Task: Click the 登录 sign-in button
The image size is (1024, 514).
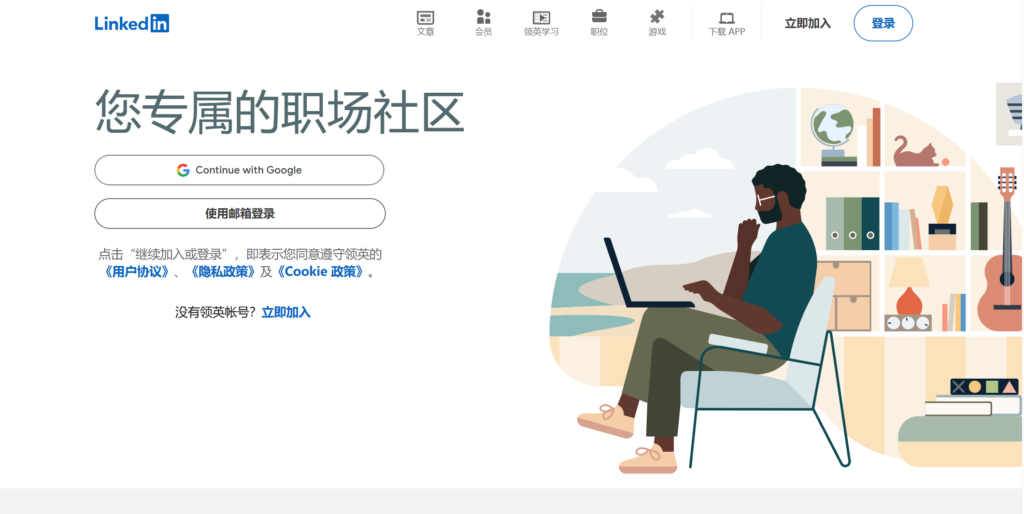Action: tap(883, 24)
